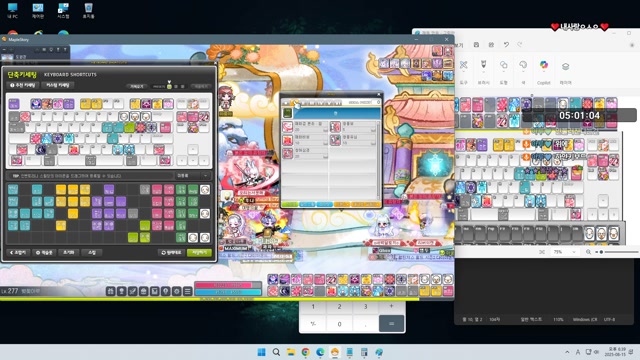Click the pink HP gauge bar
640x360 pixels.
point(228,285)
